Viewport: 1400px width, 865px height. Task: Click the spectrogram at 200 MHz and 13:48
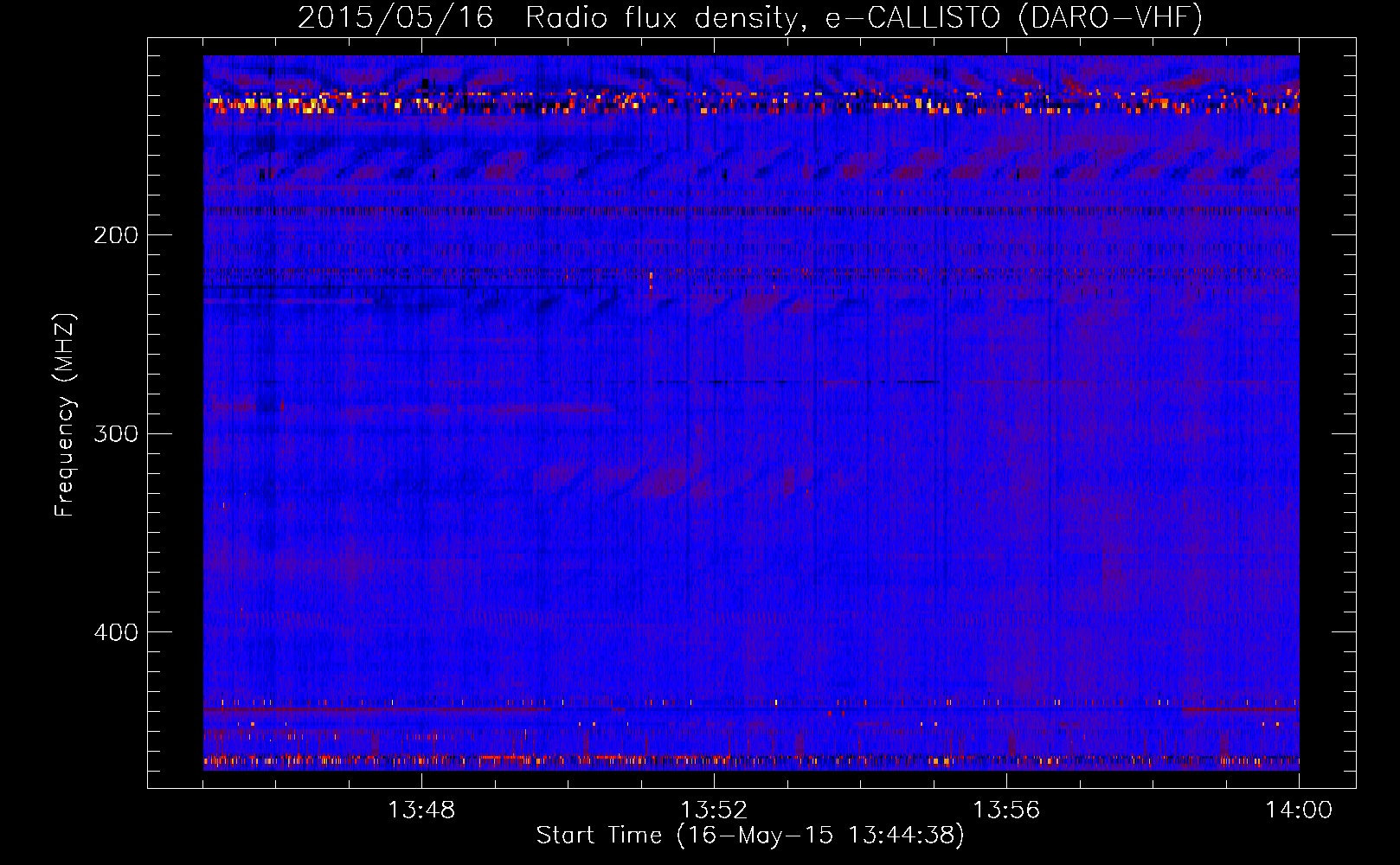[421, 234]
